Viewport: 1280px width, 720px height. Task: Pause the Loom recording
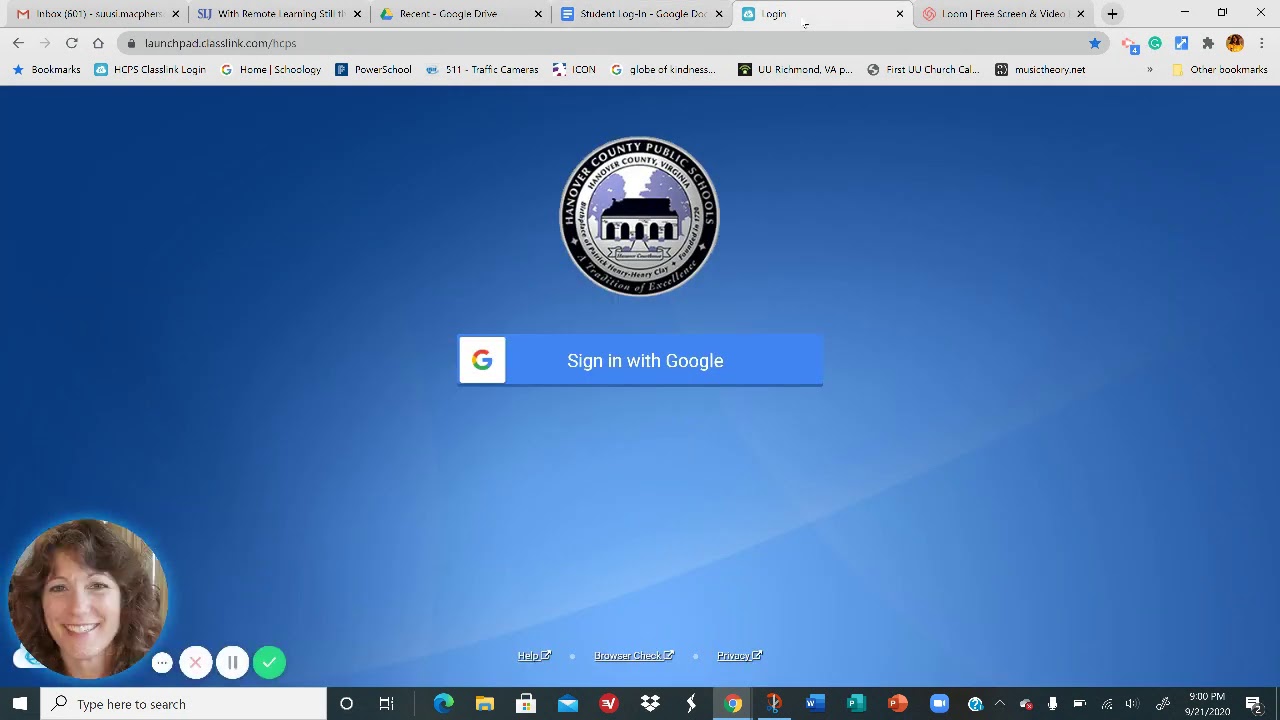pos(232,662)
